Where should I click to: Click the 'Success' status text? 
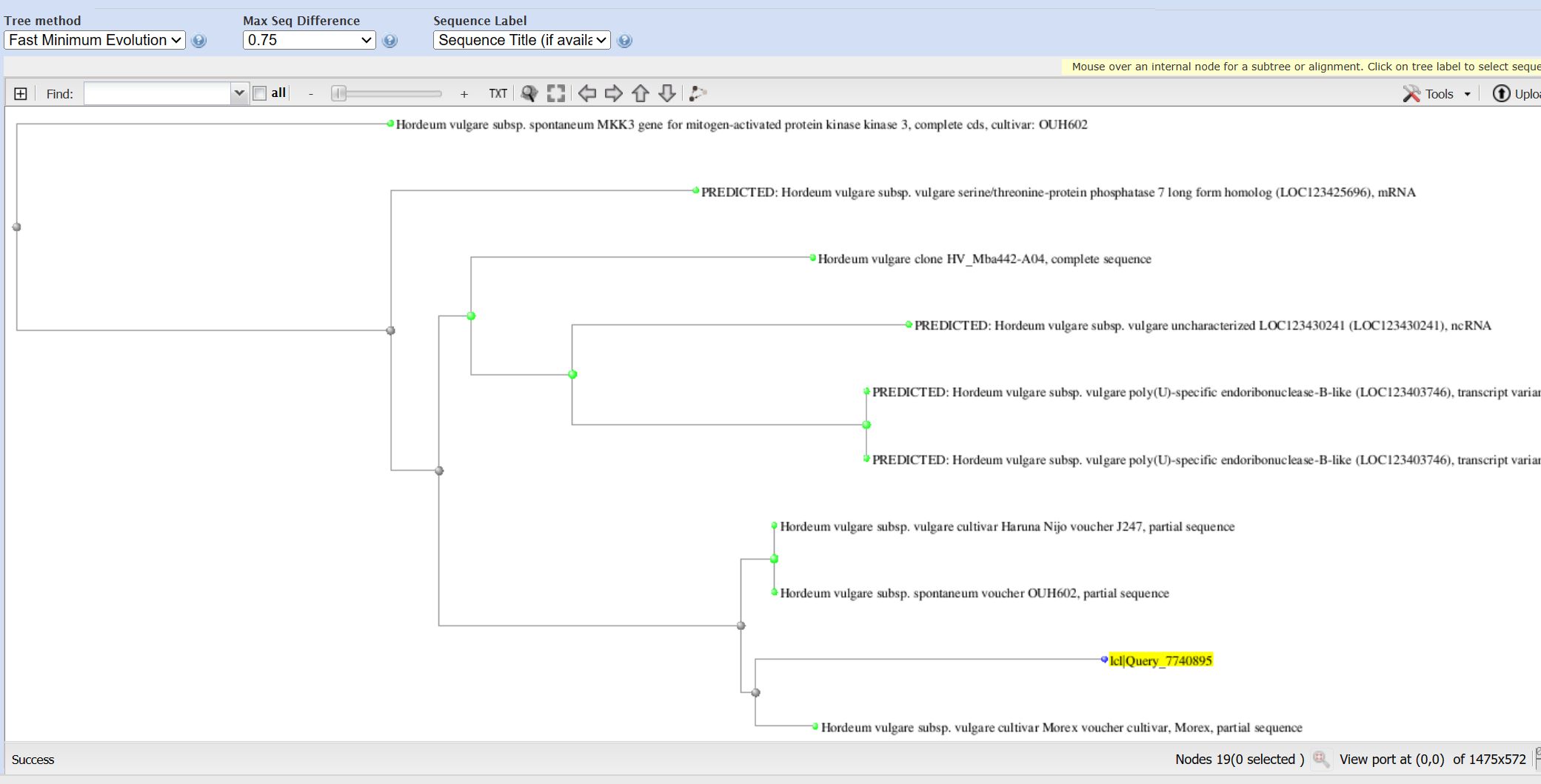[33, 760]
